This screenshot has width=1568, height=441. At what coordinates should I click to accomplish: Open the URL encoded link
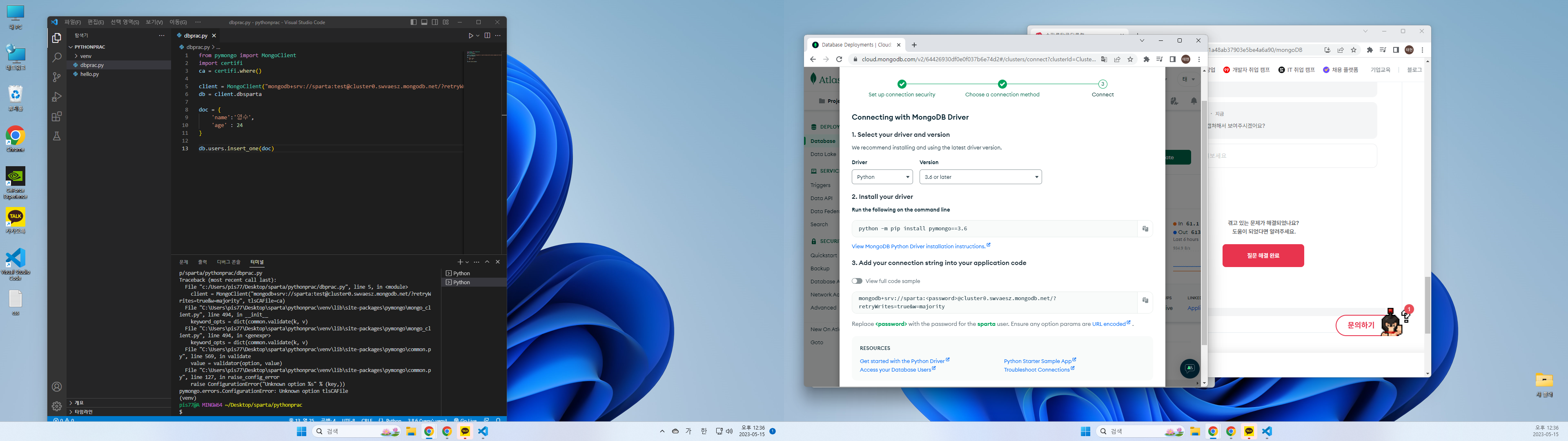(1111, 324)
